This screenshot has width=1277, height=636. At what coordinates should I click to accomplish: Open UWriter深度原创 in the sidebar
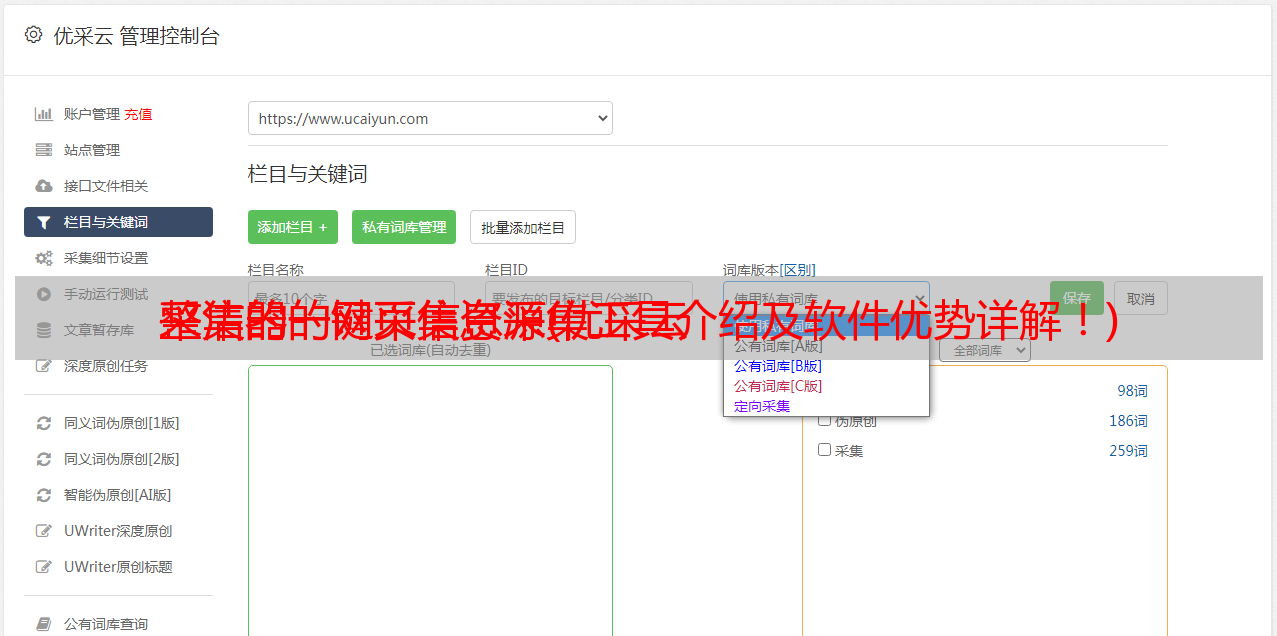click(118, 531)
